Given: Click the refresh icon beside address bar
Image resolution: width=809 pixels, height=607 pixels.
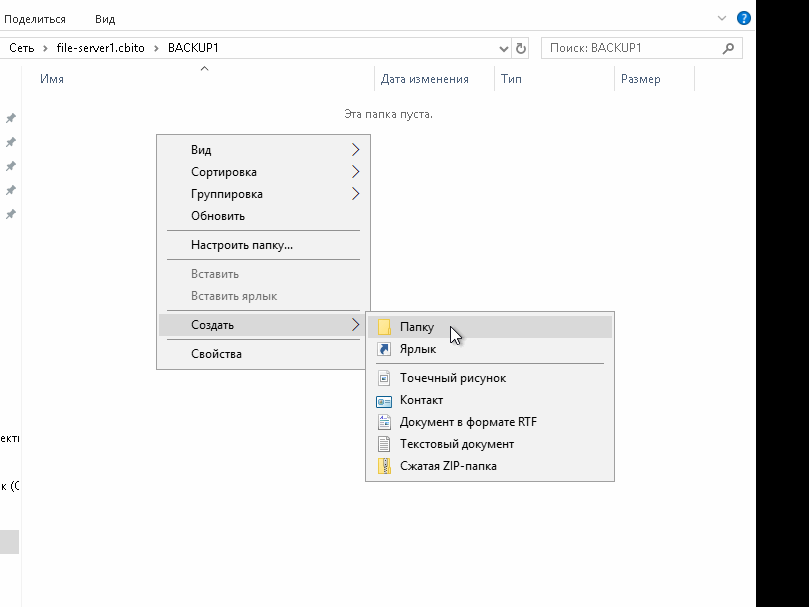Looking at the screenshot, I should point(521,48).
